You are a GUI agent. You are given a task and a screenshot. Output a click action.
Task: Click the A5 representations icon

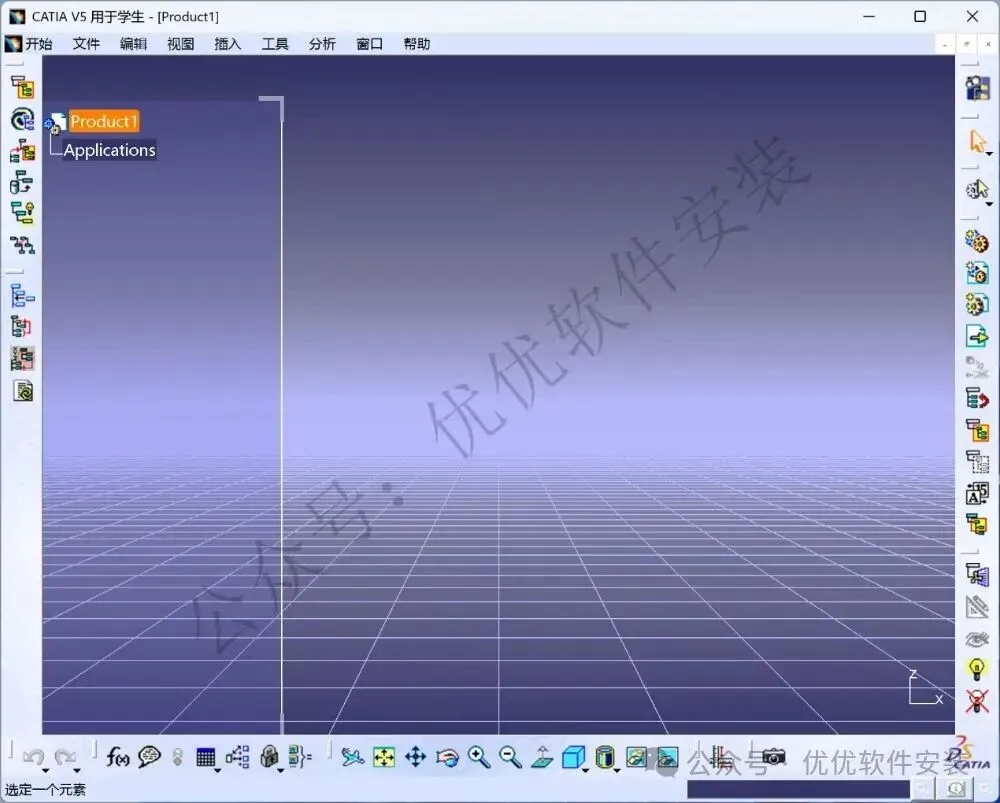click(x=976, y=493)
